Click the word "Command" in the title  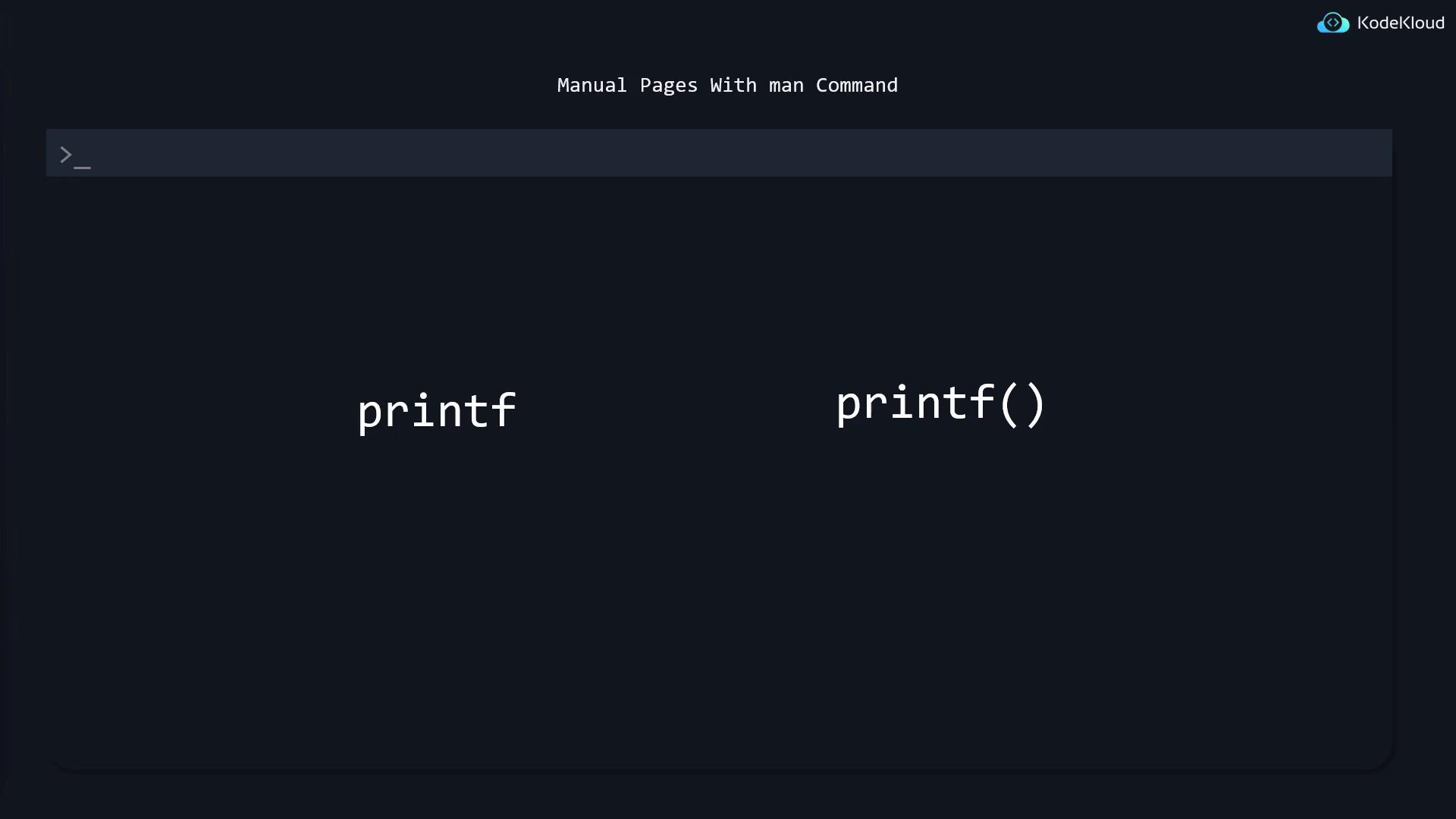click(856, 86)
